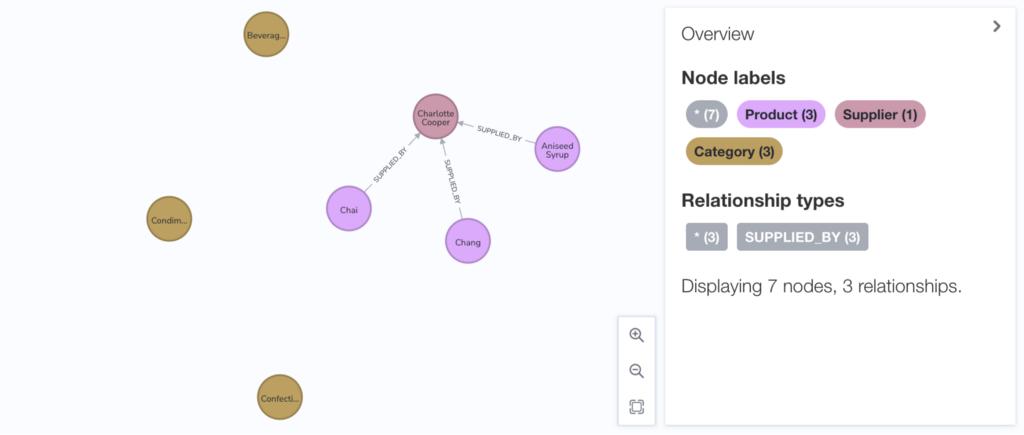Select the Supplier (1) label
1024x435 pixels.
coord(880,114)
